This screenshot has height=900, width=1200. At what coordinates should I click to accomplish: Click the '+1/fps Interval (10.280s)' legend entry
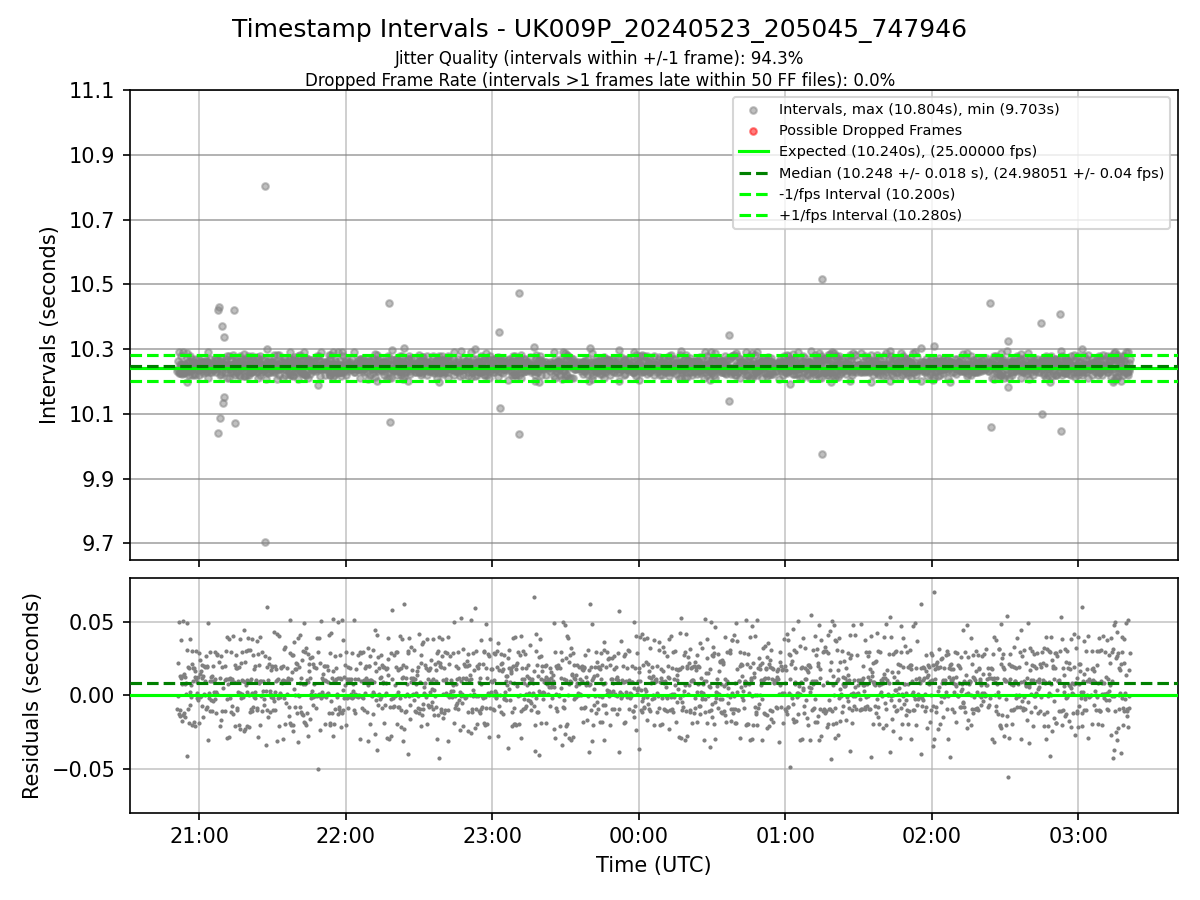[870, 215]
